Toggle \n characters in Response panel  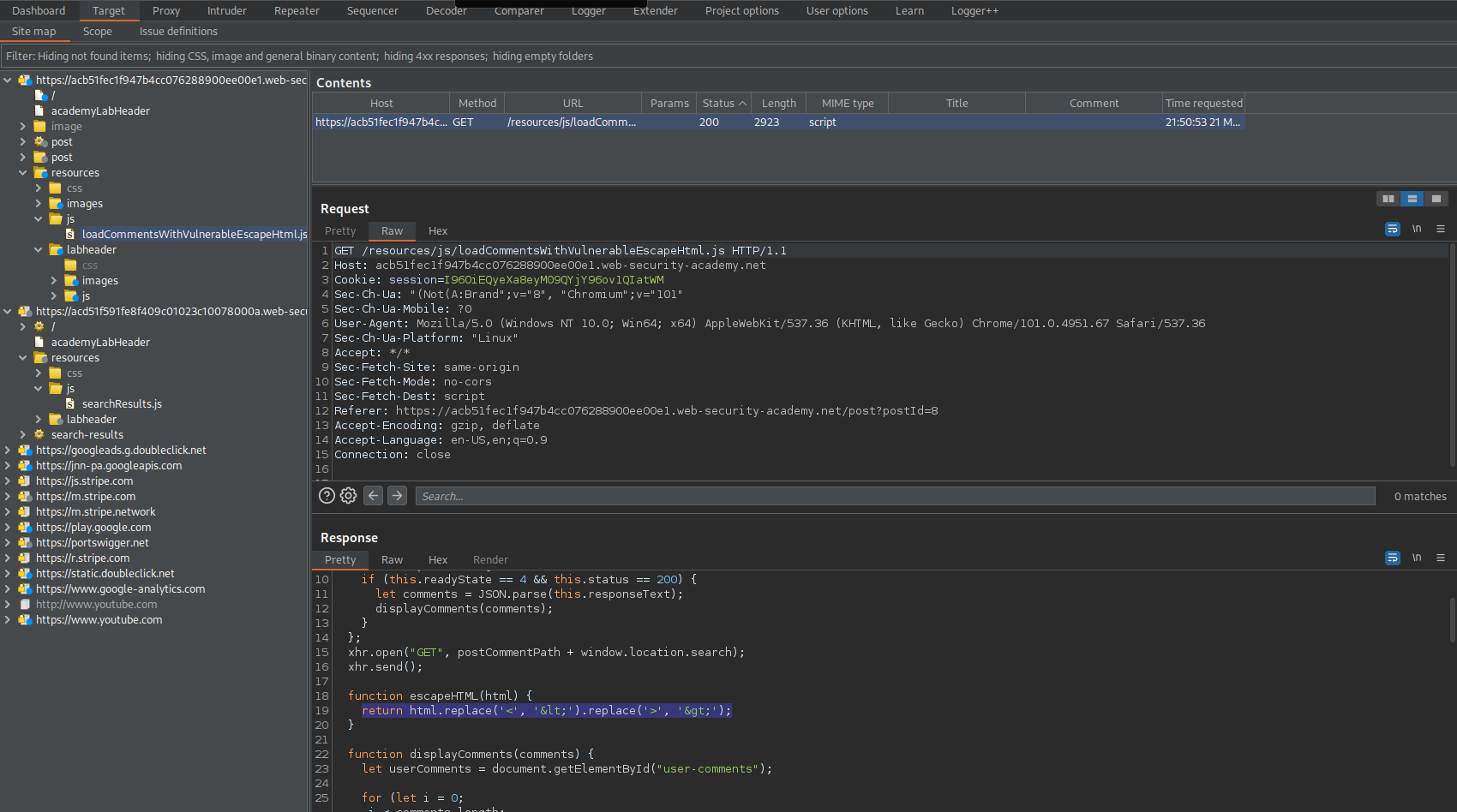1417,558
